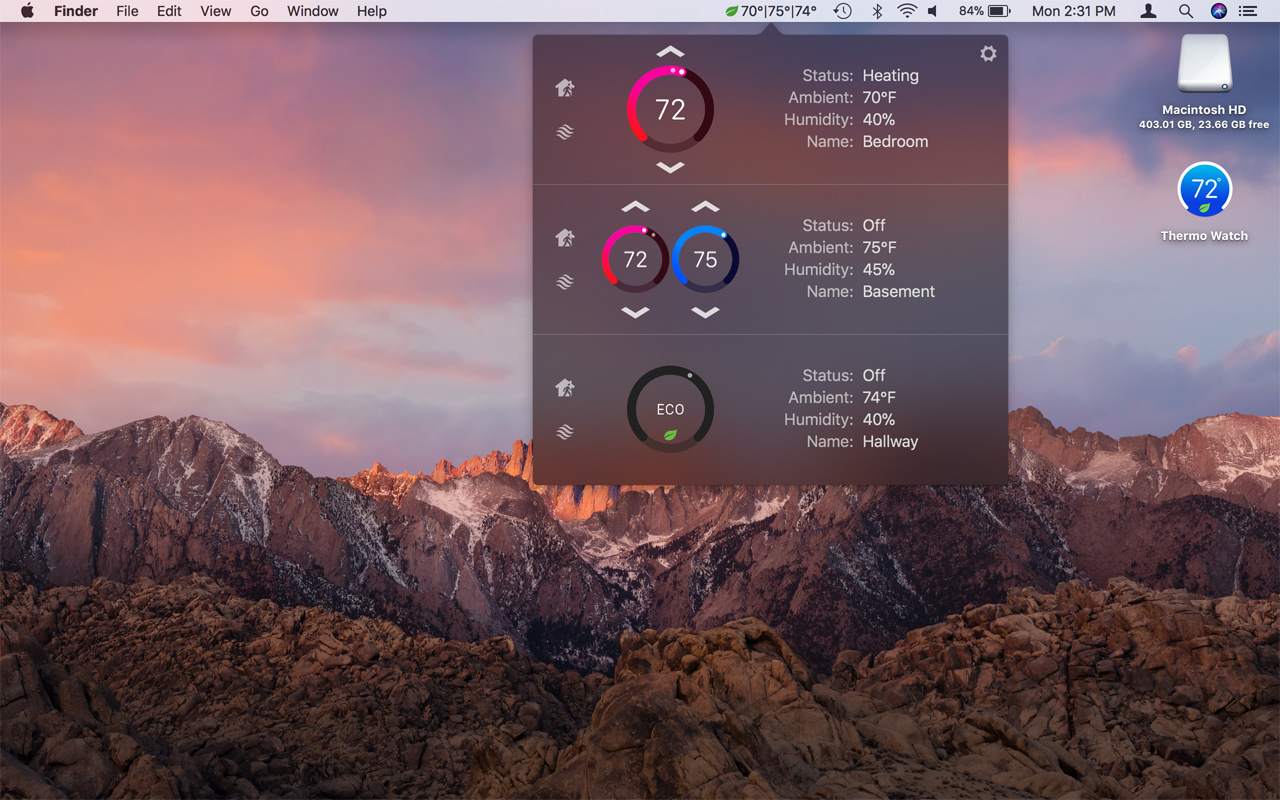Screen dimensions: 1280x800
Task: Click Basement ambient 75°F value
Action: (x=879, y=247)
